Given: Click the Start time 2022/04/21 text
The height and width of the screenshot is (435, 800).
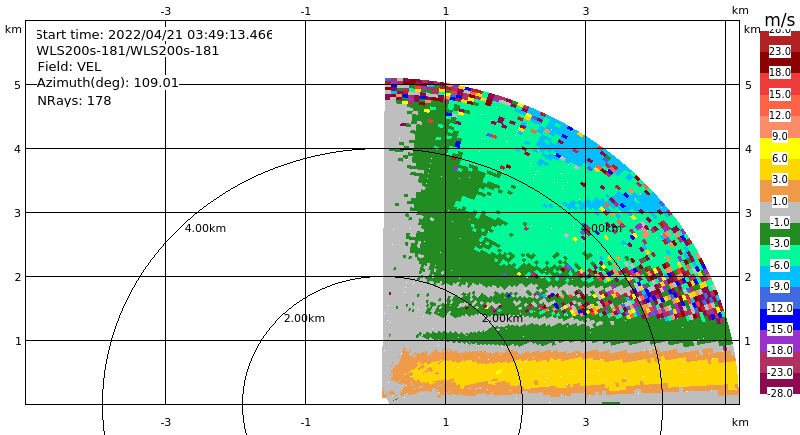Looking at the screenshot, I should [154, 35].
